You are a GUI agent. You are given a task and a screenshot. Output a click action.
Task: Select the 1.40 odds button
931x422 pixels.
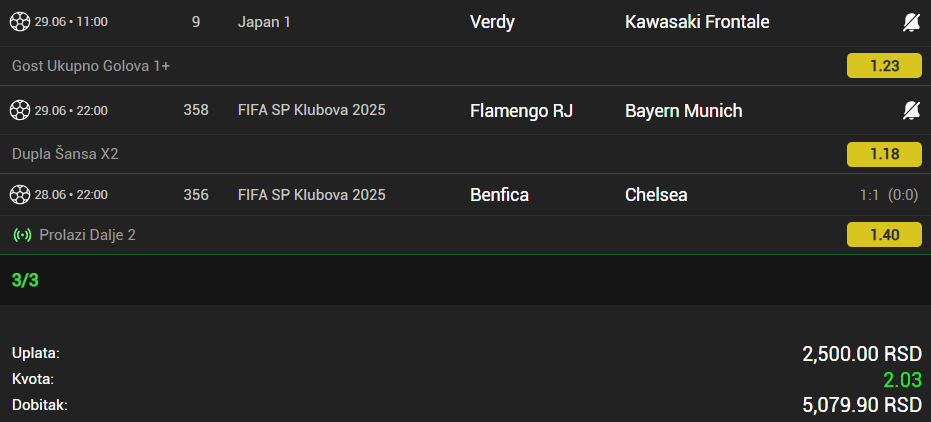pyautogui.click(x=884, y=235)
